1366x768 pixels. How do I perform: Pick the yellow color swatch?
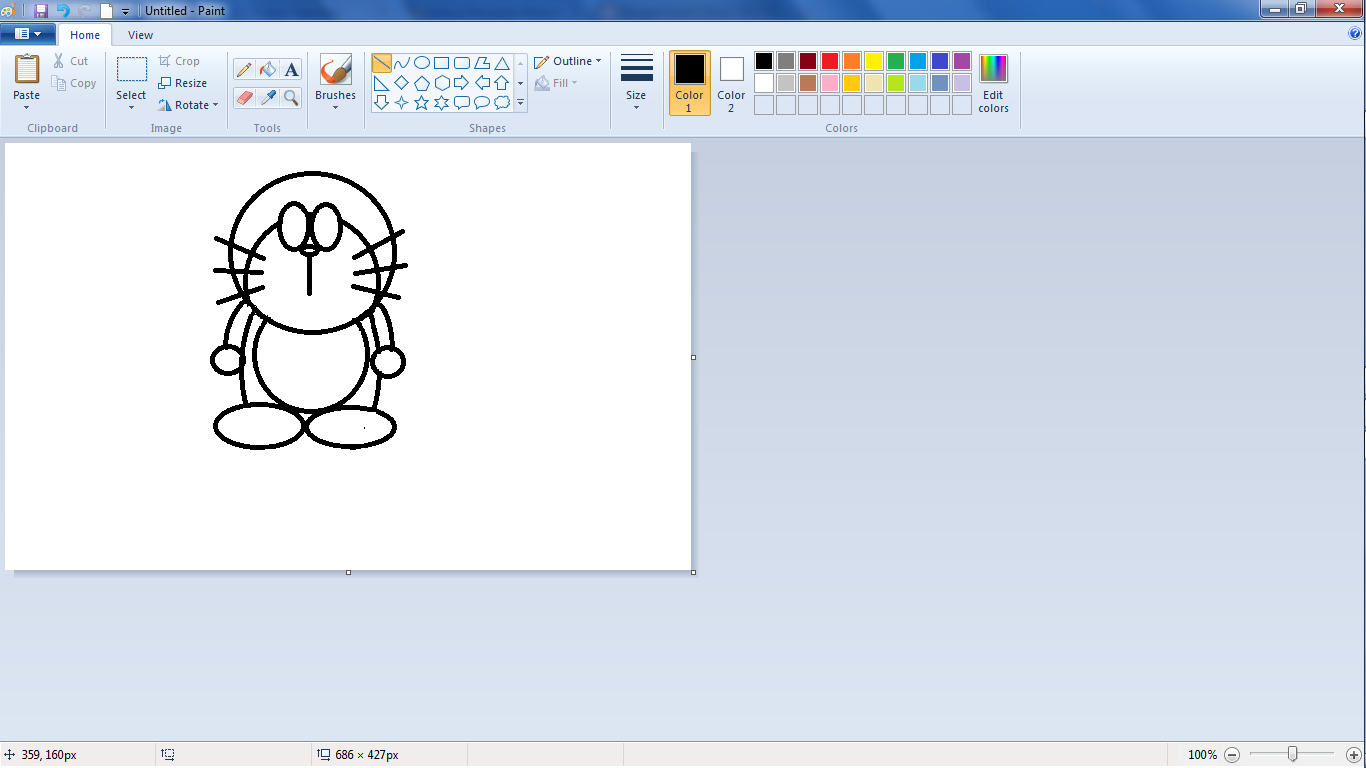[x=874, y=61]
